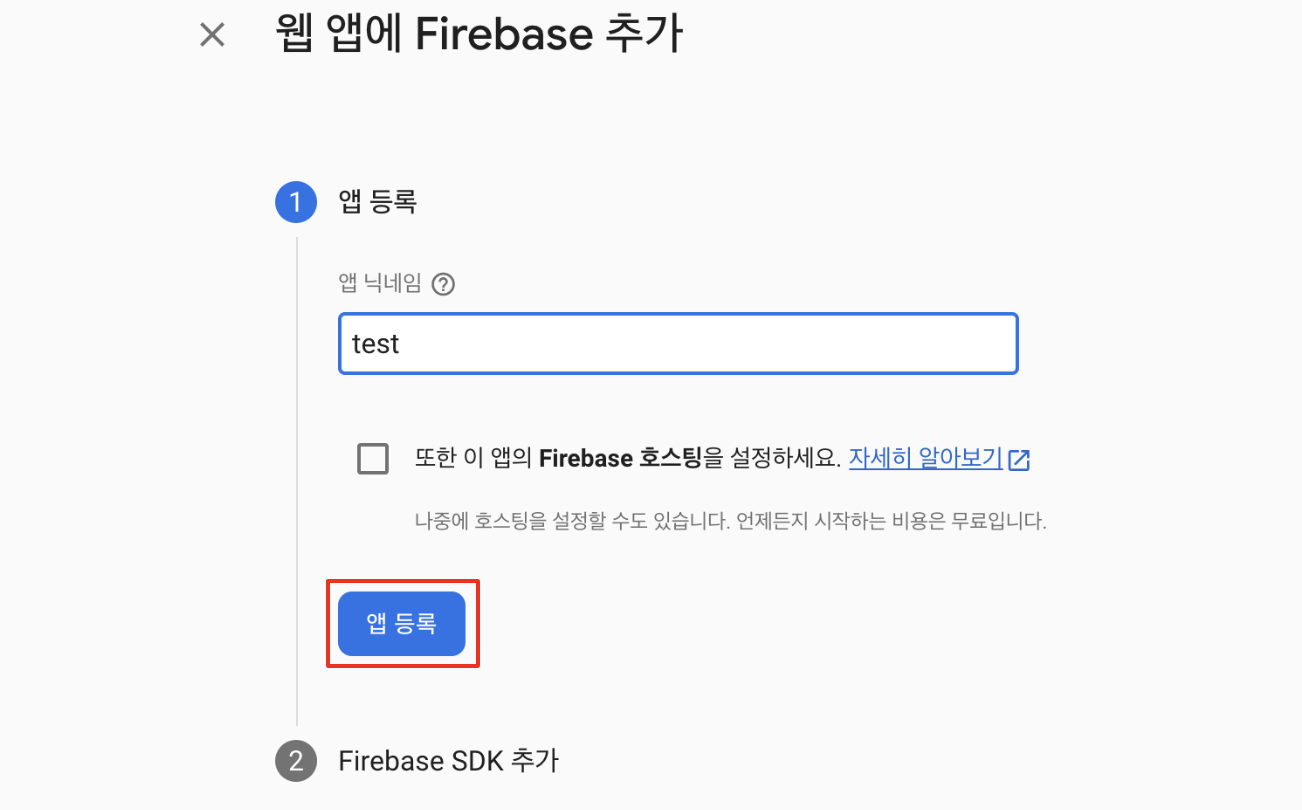Close the Add Firebase to web app dialog
The width and height of the screenshot is (1302, 810).
[212, 35]
